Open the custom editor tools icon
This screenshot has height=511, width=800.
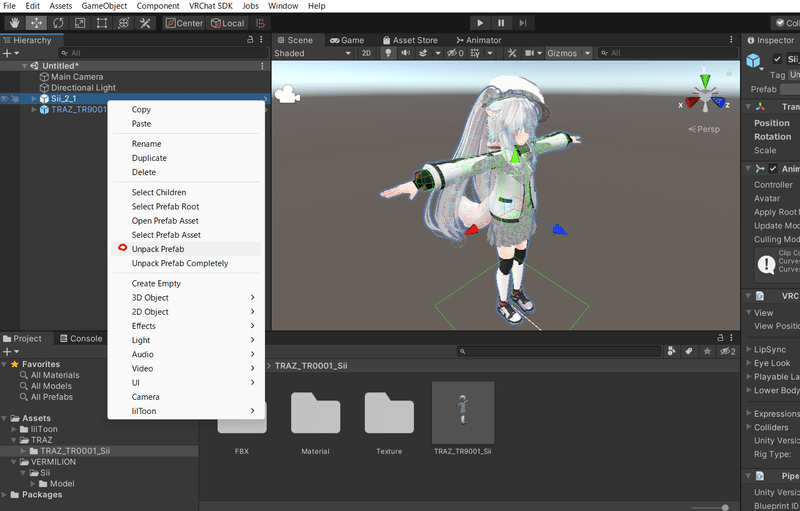pos(145,23)
